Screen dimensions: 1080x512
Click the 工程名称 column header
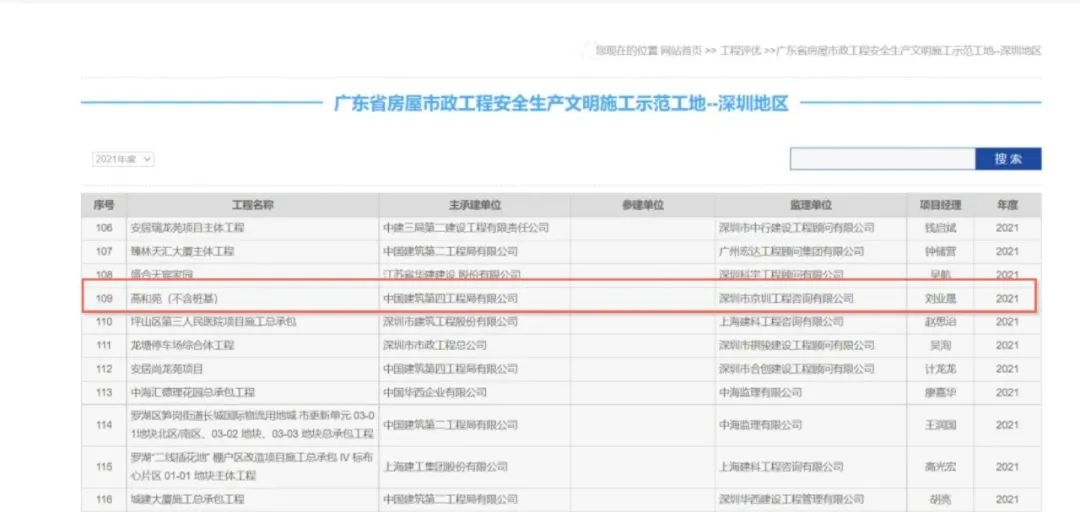[x=252, y=205]
